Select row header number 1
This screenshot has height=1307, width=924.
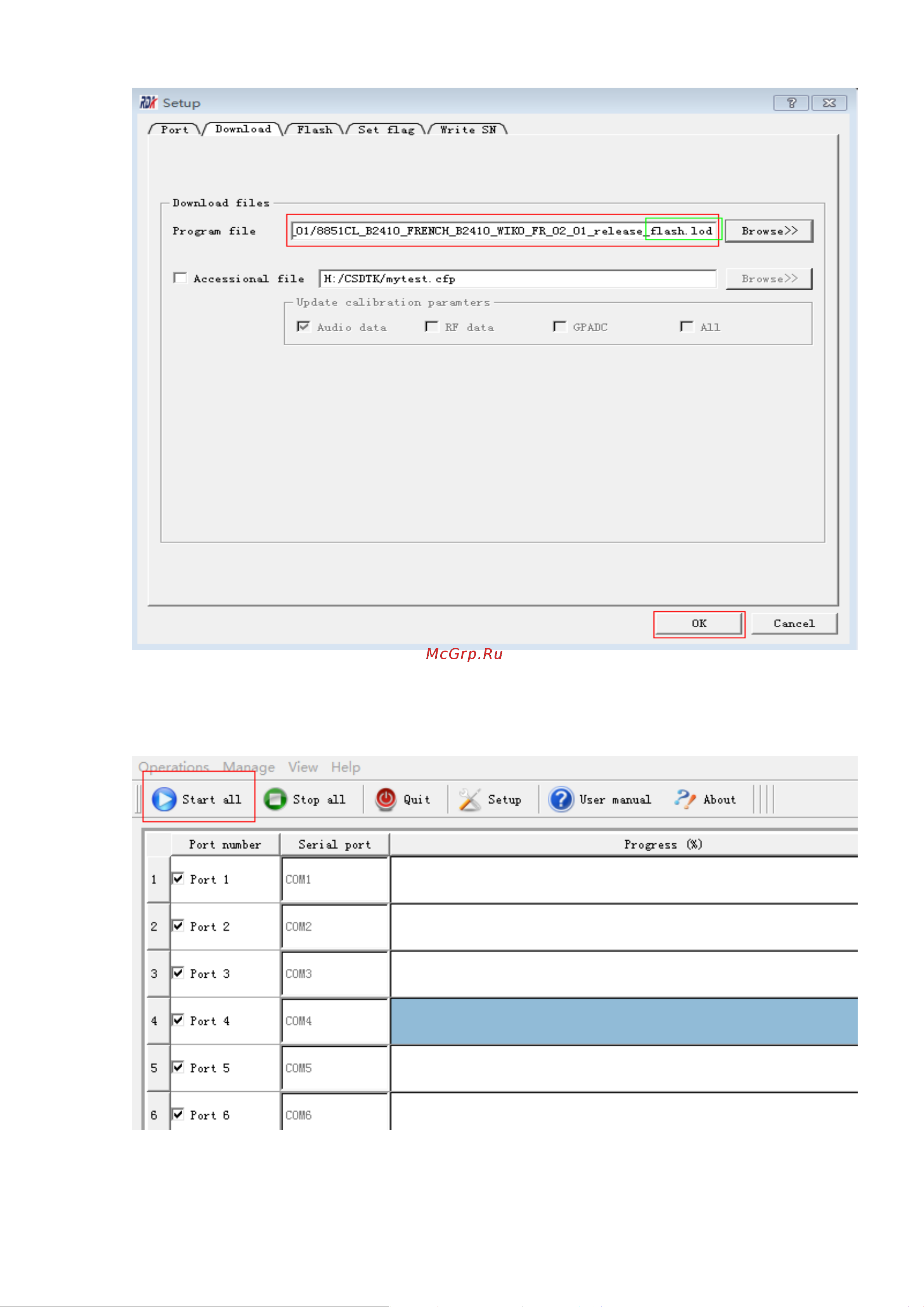[x=158, y=879]
